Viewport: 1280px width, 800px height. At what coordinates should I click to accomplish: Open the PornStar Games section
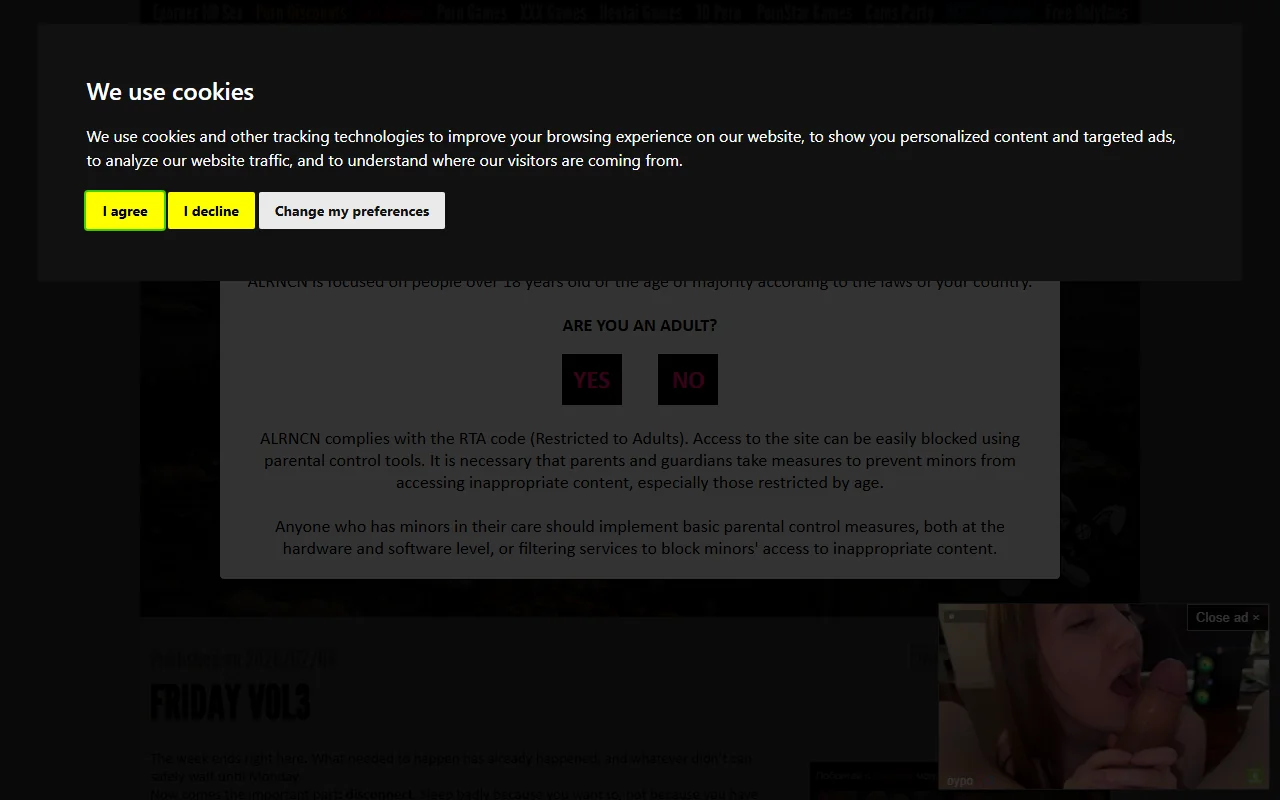(804, 12)
